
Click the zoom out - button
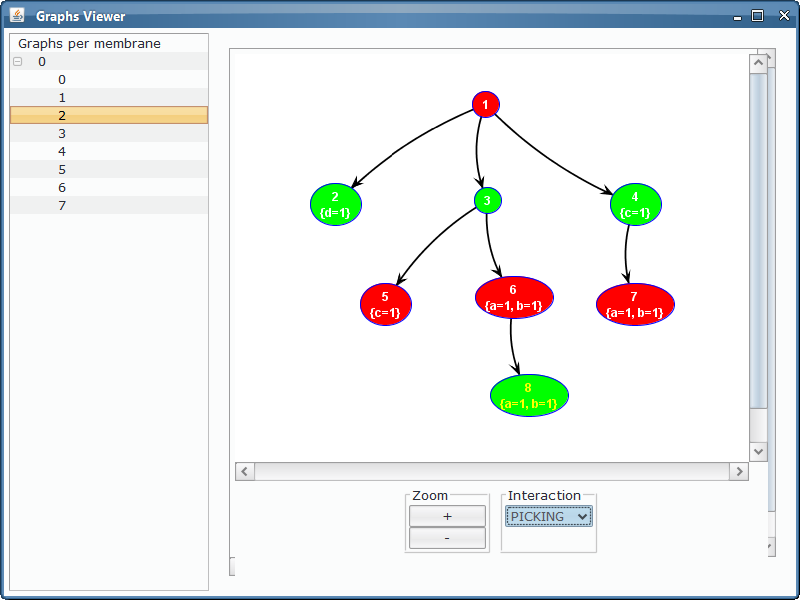(447, 538)
